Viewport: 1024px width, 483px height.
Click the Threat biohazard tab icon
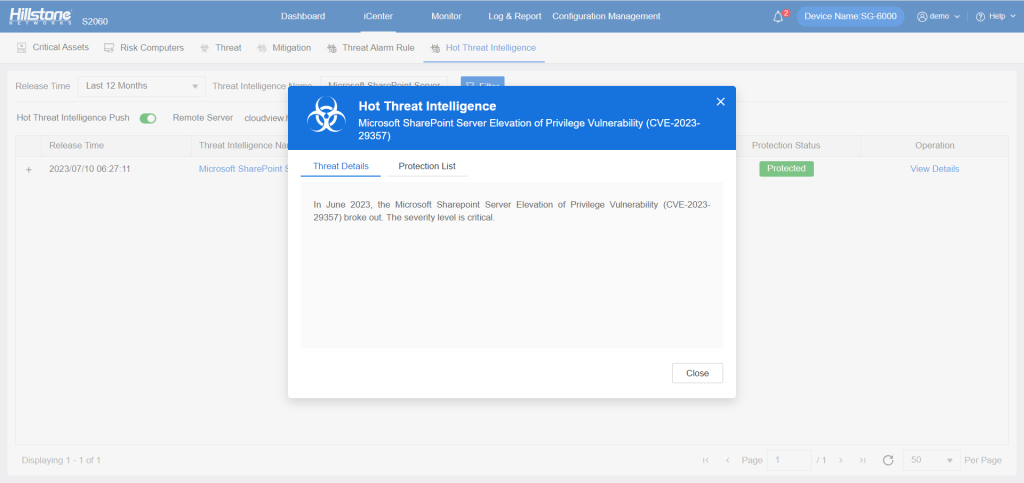pyautogui.click(x=204, y=48)
